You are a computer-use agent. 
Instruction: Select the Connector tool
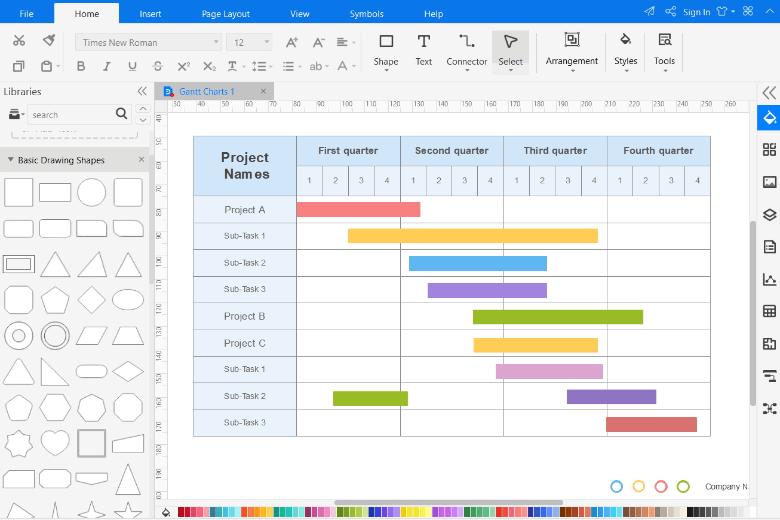(x=467, y=51)
